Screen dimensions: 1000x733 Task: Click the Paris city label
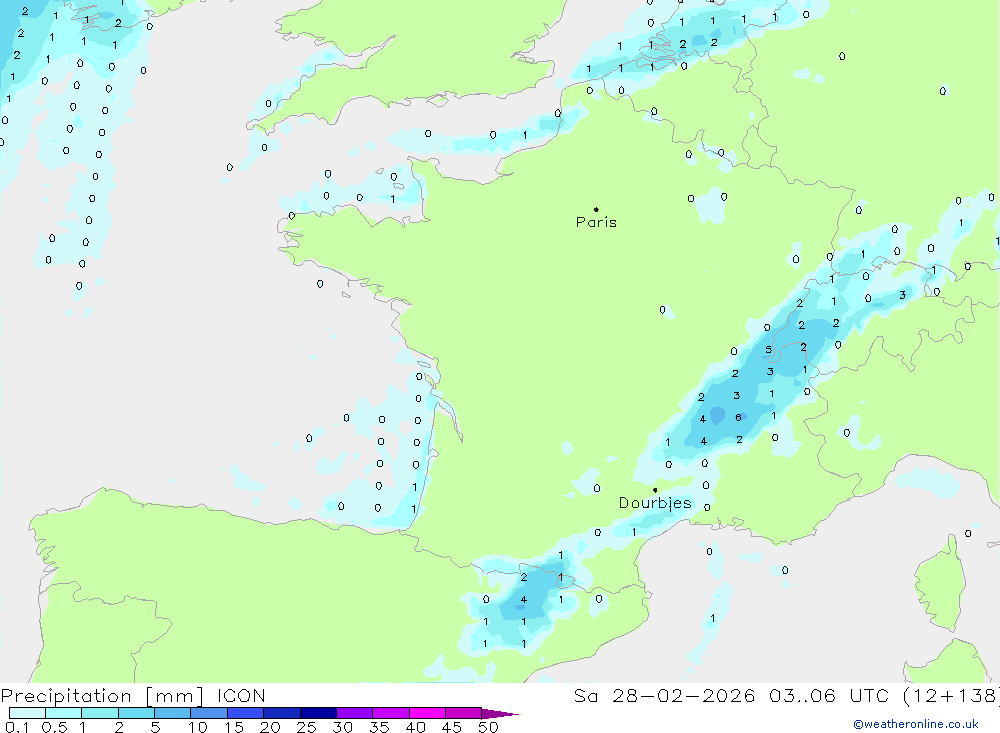(596, 222)
